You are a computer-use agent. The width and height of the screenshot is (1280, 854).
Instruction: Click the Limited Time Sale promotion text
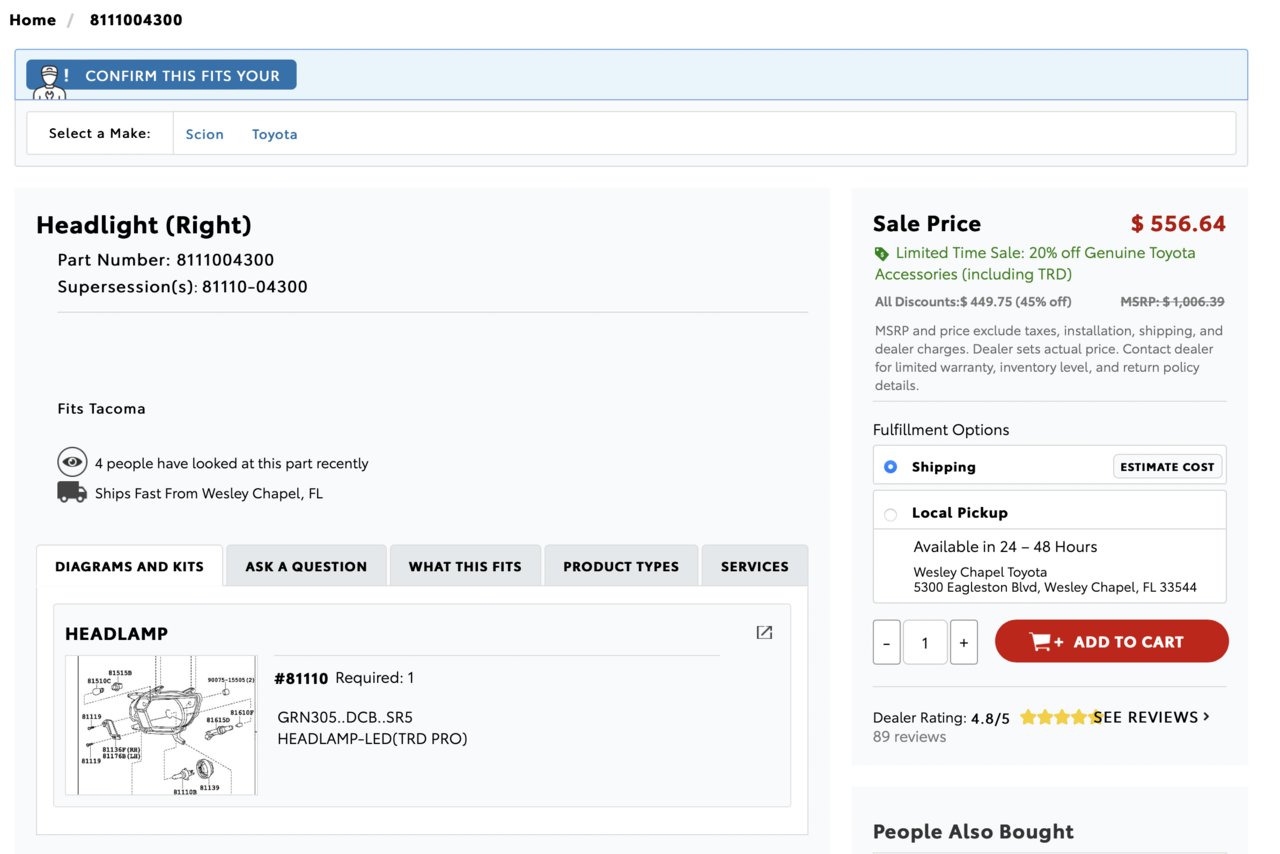tap(1035, 263)
